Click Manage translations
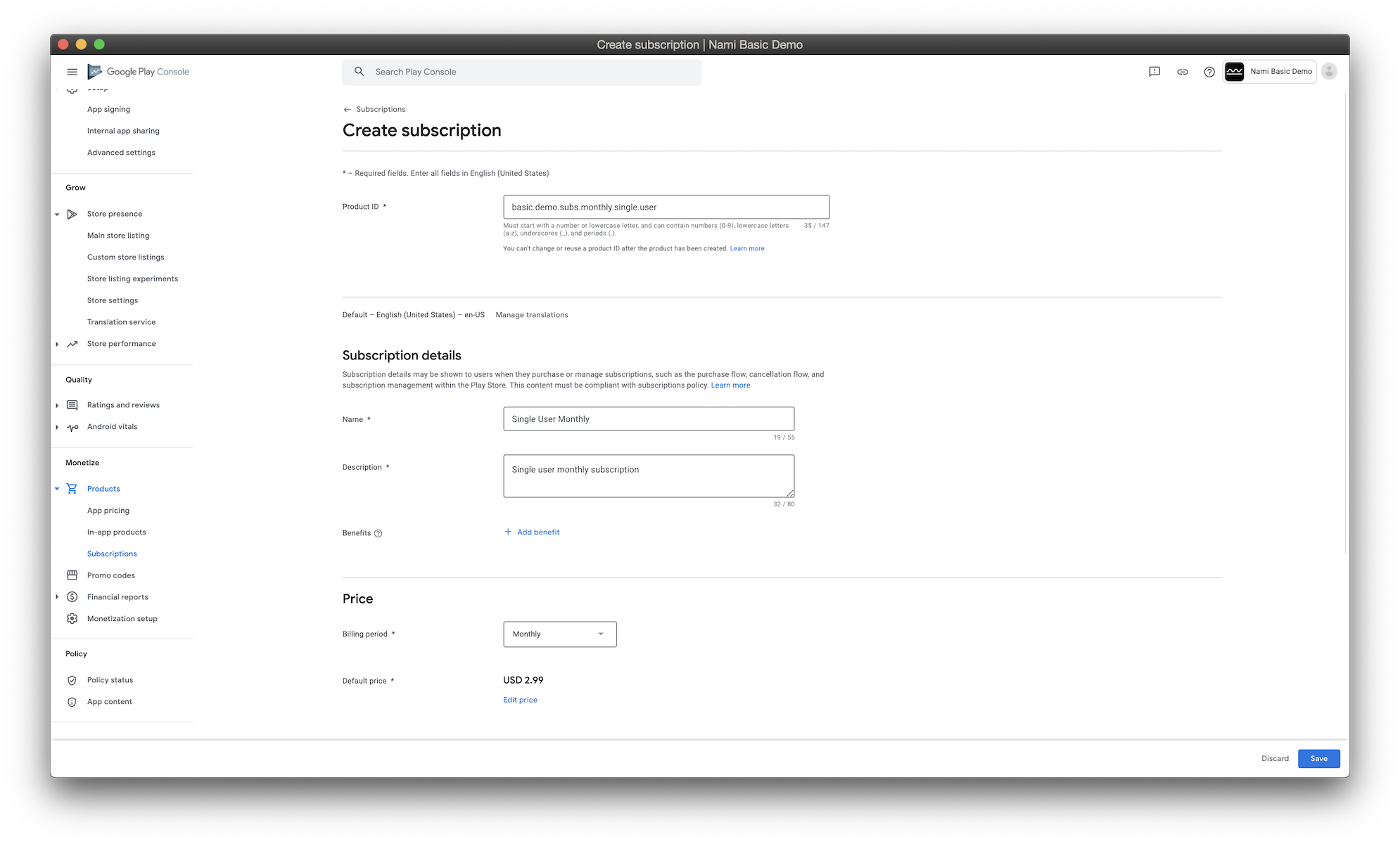The height and width of the screenshot is (844, 1400). click(x=532, y=315)
